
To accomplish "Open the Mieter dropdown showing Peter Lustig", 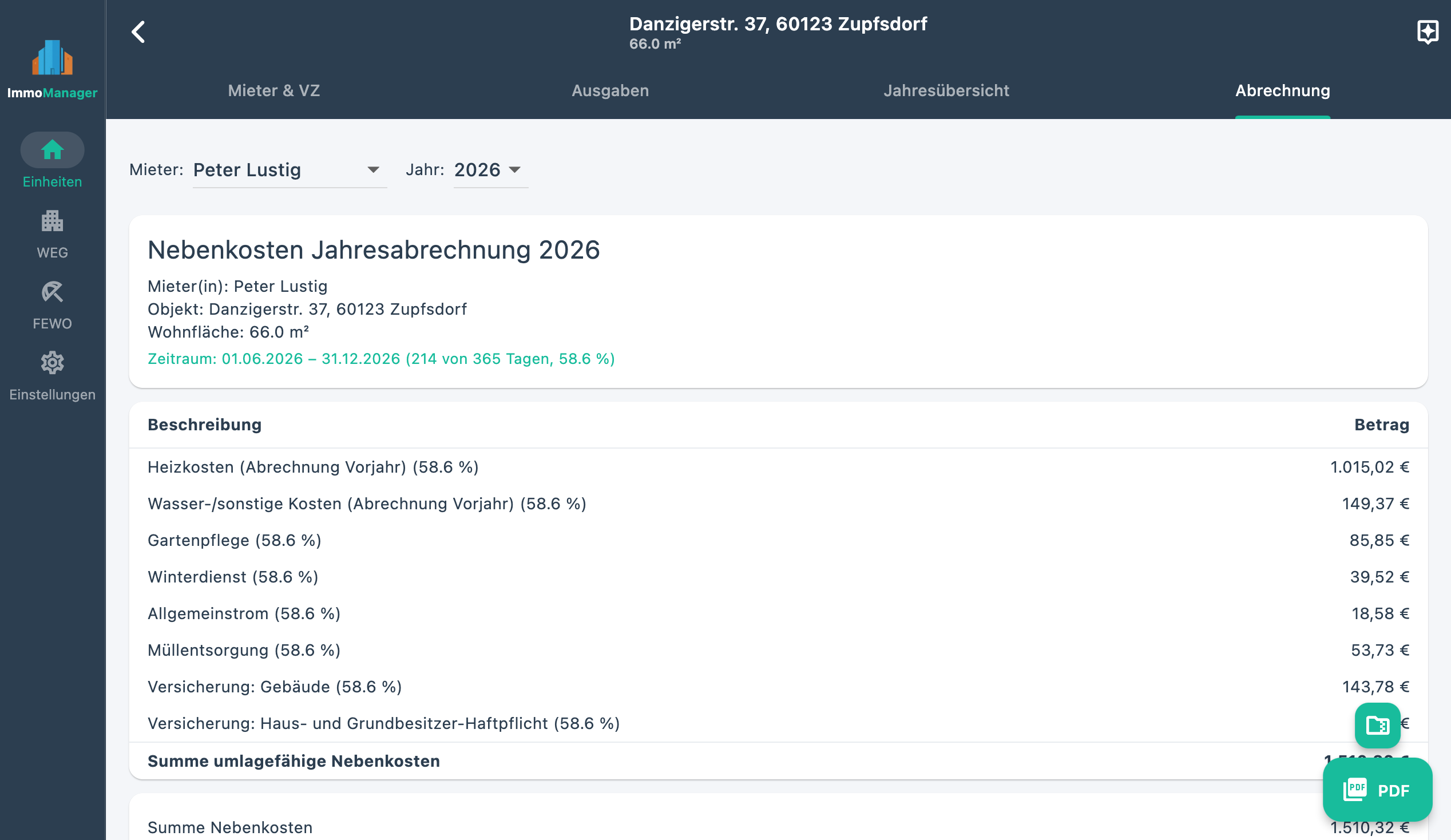I will click(x=290, y=171).
